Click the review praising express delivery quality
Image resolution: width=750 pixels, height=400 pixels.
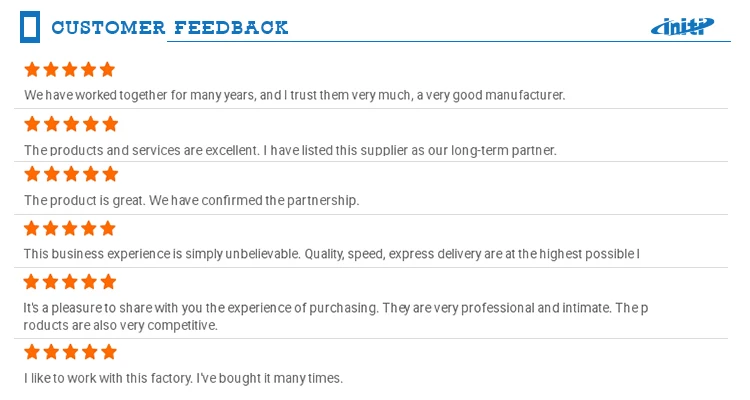coord(331,254)
